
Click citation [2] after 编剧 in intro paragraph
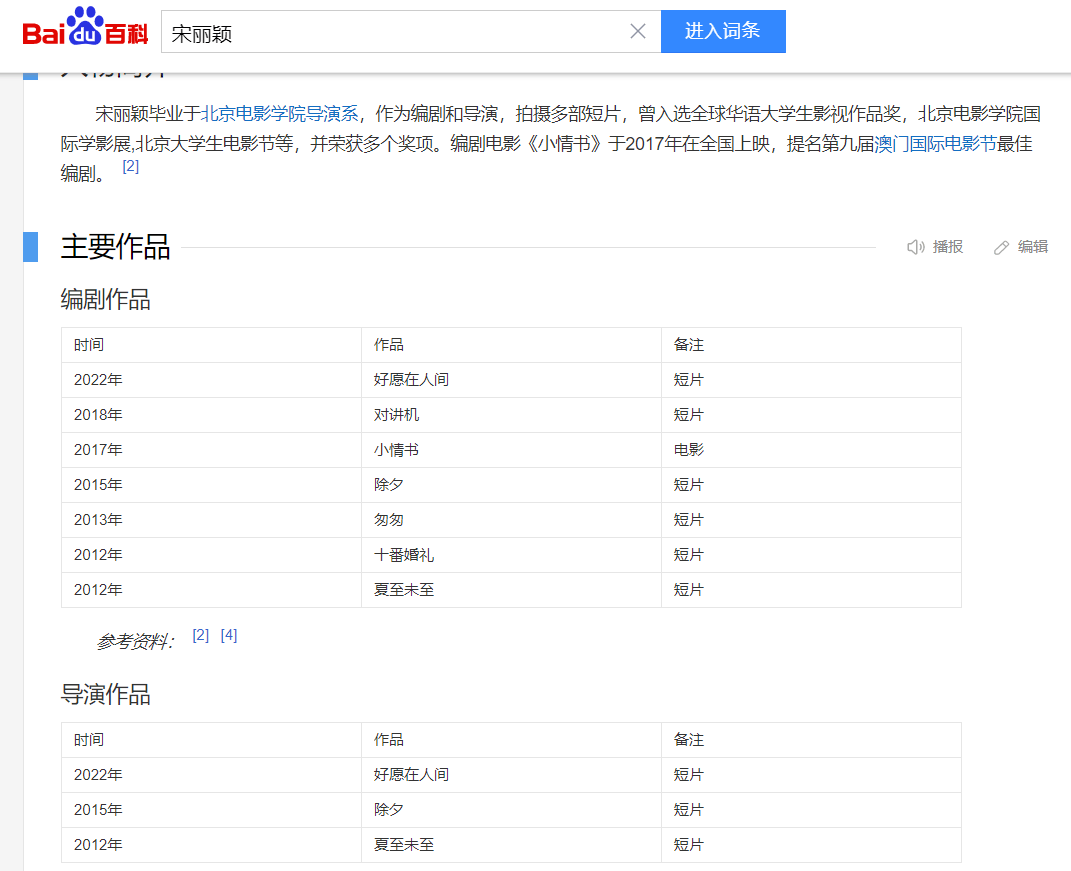pos(131,167)
